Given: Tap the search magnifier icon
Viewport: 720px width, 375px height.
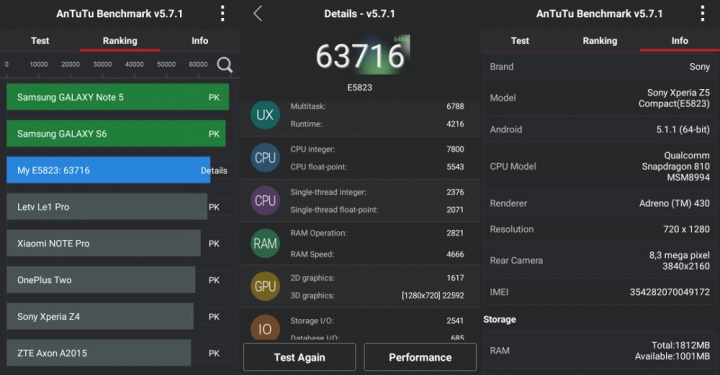Looking at the screenshot, I should 225,65.
